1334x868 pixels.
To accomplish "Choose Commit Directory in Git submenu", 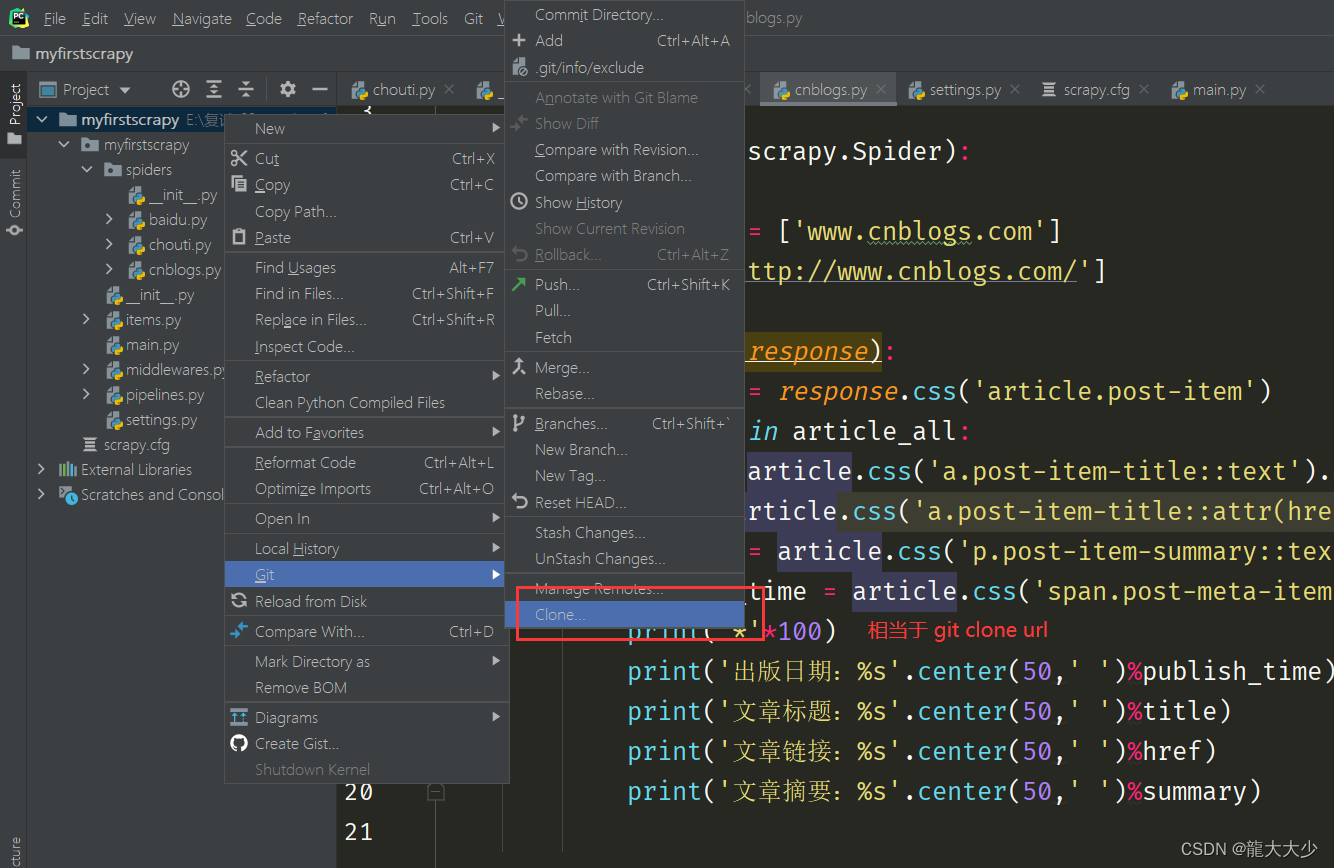I will tap(624, 15).
